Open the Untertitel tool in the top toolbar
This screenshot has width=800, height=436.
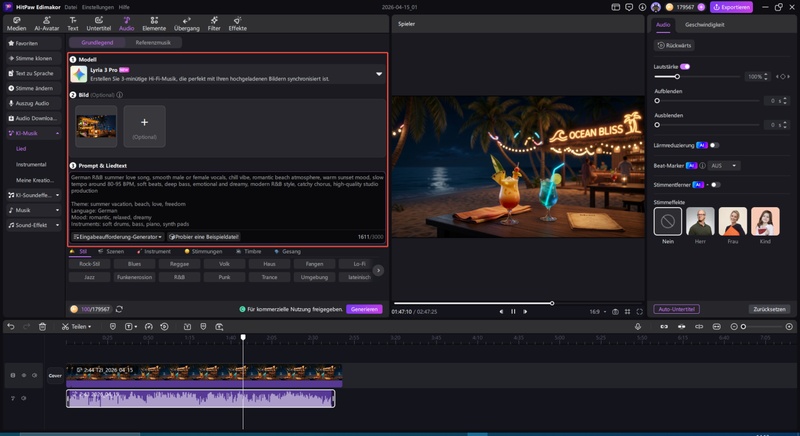pyautogui.click(x=98, y=22)
